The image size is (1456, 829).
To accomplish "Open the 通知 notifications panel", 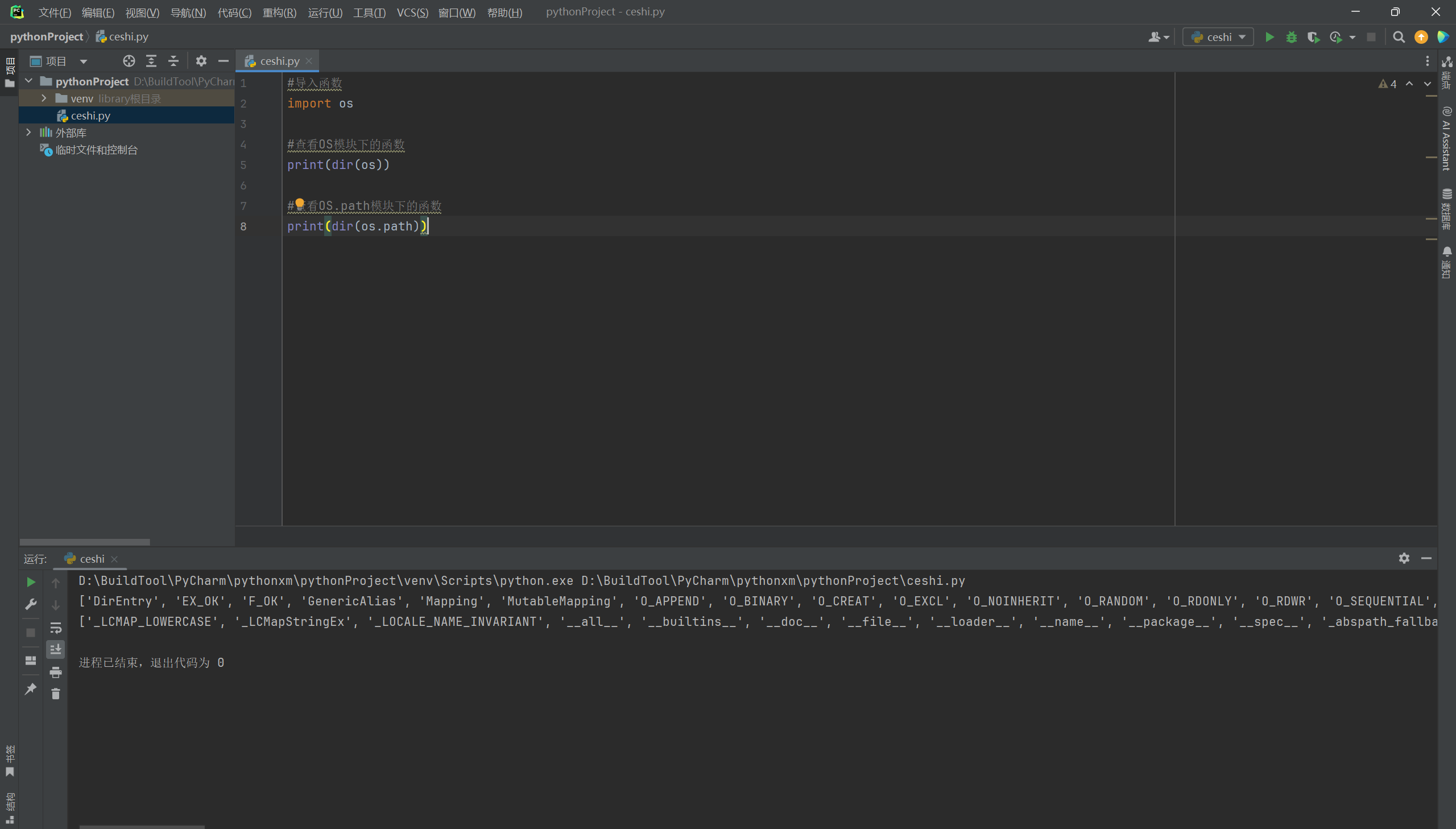I will pyautogui.click(x=1446, y=262).
